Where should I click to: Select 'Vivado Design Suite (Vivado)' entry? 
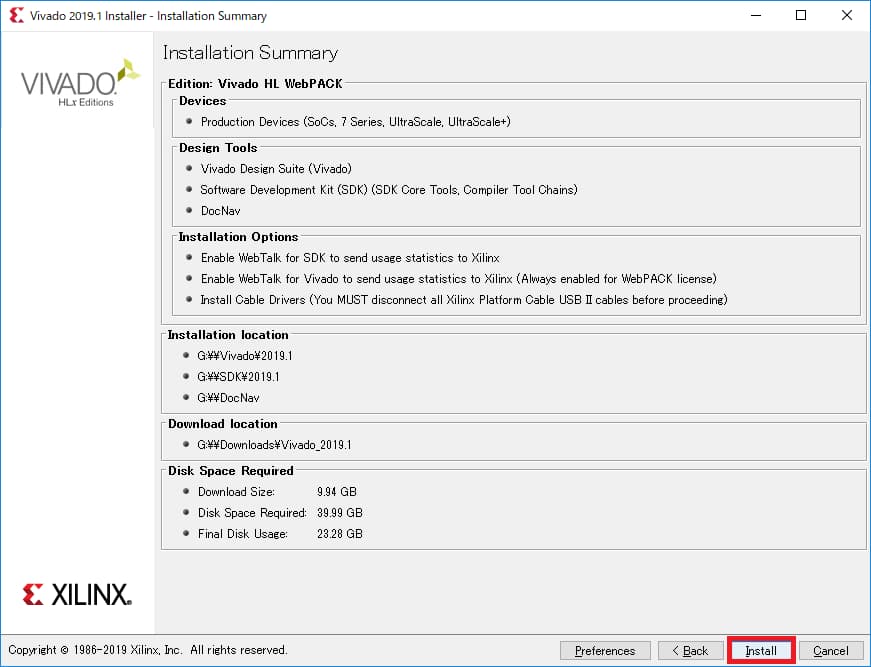pos(276,169)
